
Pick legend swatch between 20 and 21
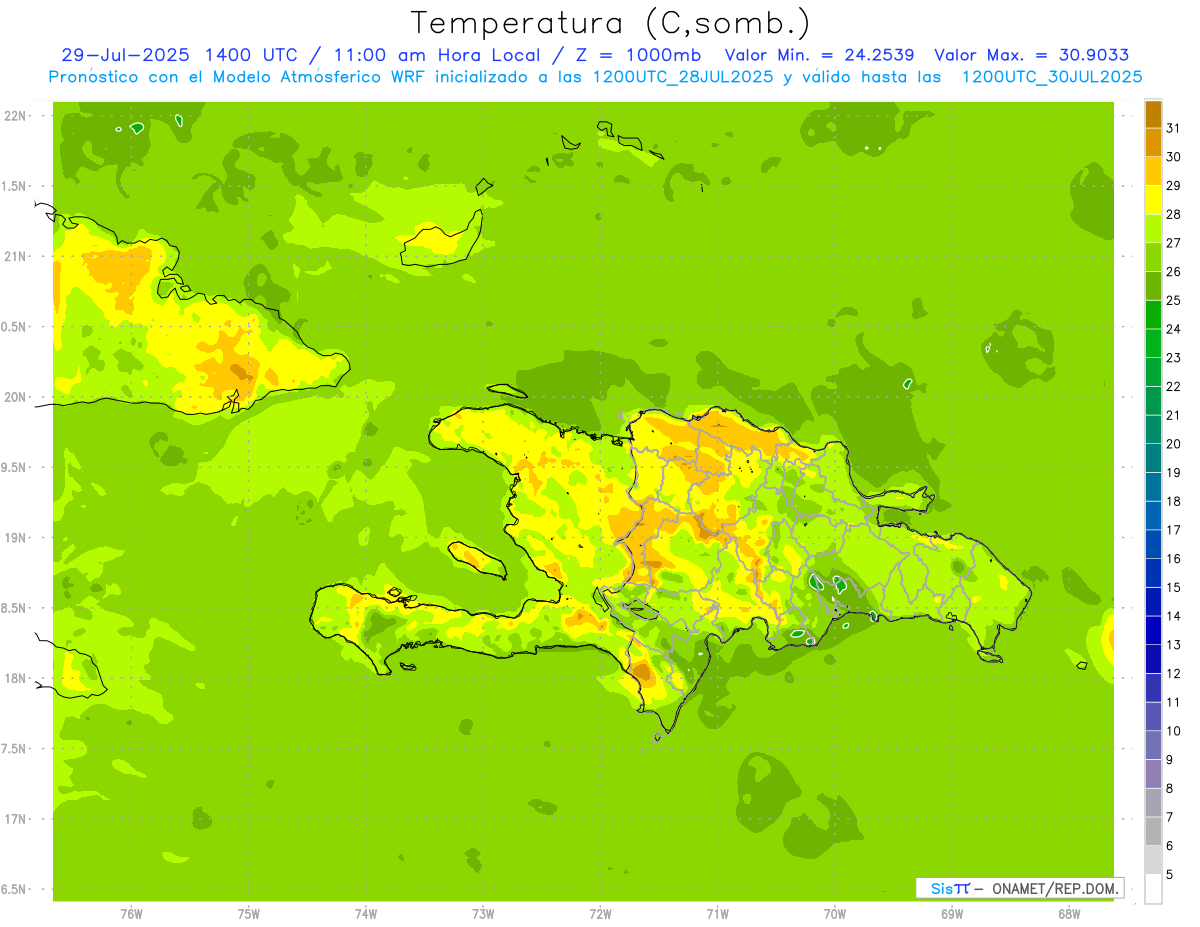click(x=1153, y=429)
